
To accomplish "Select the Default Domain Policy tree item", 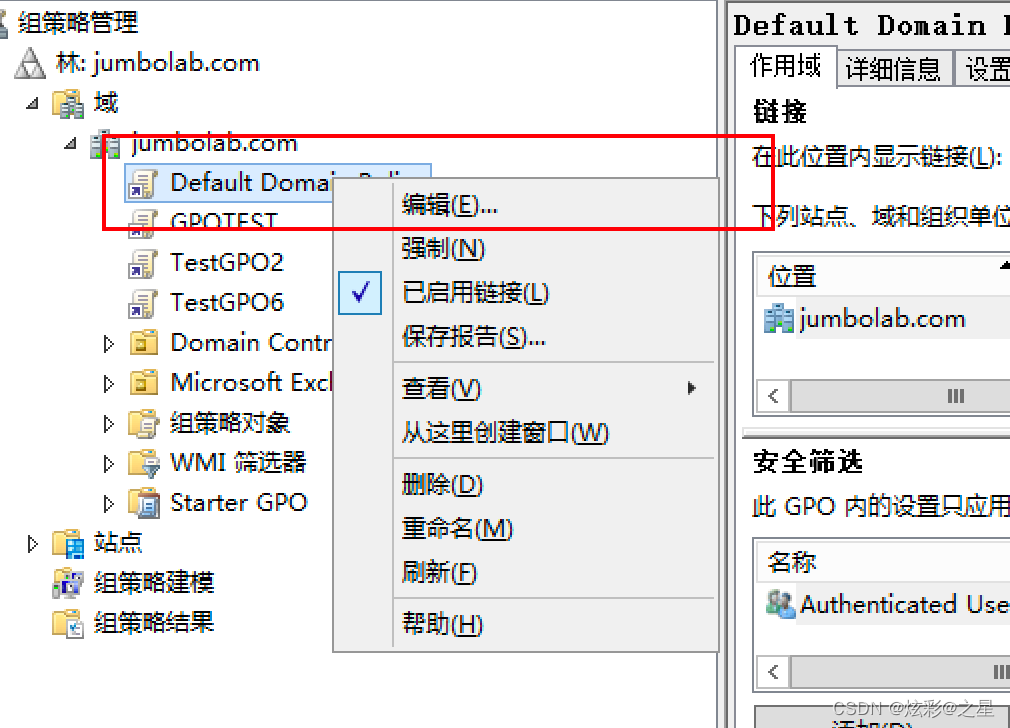I will point(278,184).
